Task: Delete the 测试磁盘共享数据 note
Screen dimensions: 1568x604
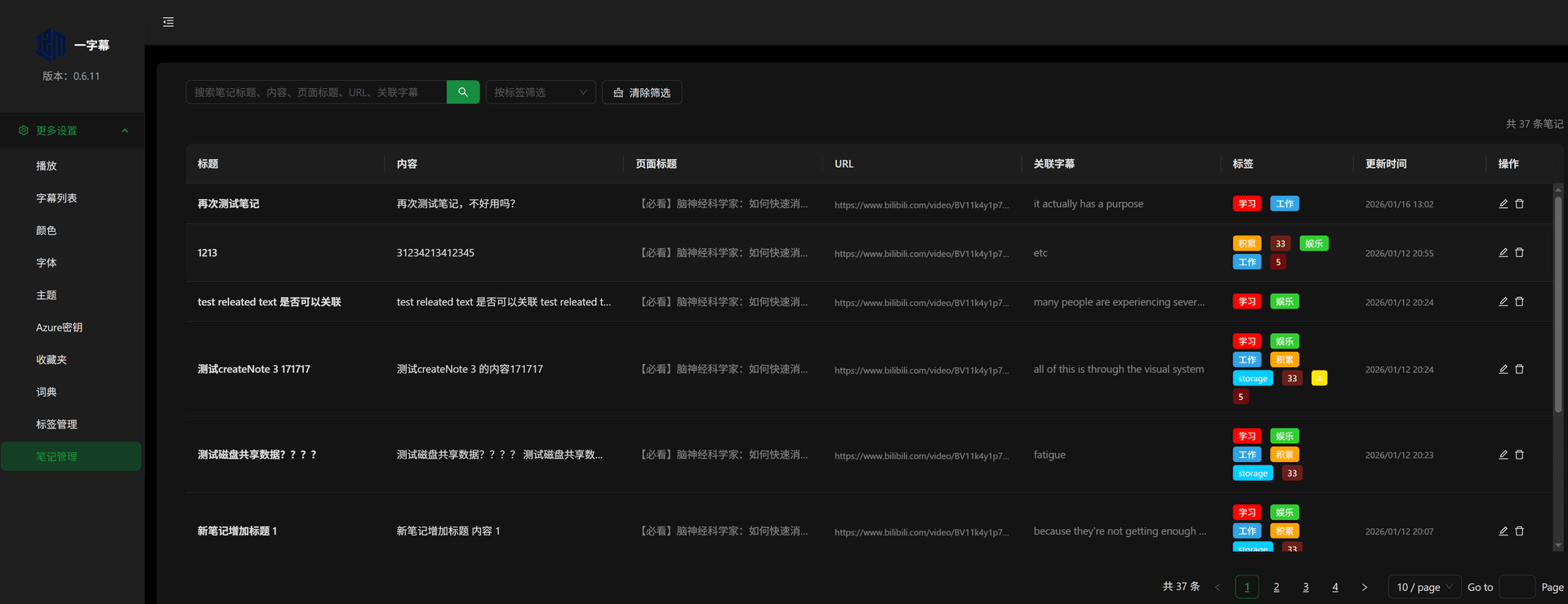Action: (1519, 455)
